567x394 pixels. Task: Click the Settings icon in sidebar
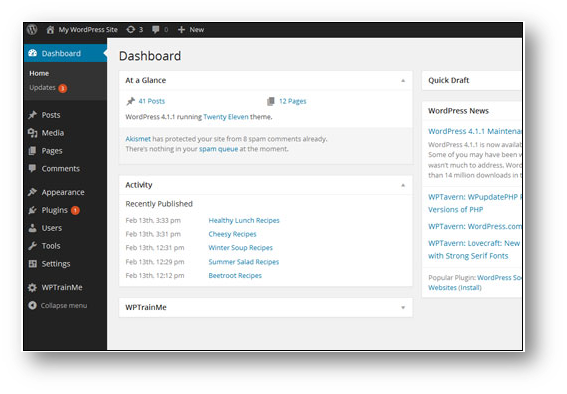click(33, 264)
